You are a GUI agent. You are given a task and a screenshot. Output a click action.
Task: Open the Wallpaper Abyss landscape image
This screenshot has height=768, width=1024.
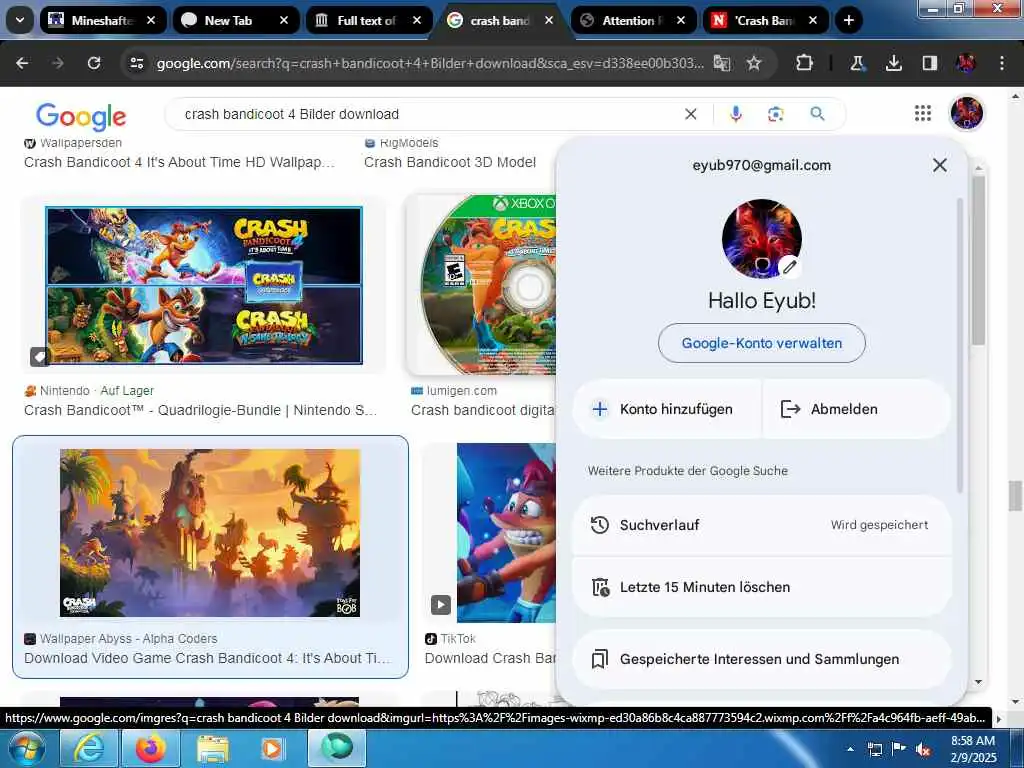click(210, 533)
